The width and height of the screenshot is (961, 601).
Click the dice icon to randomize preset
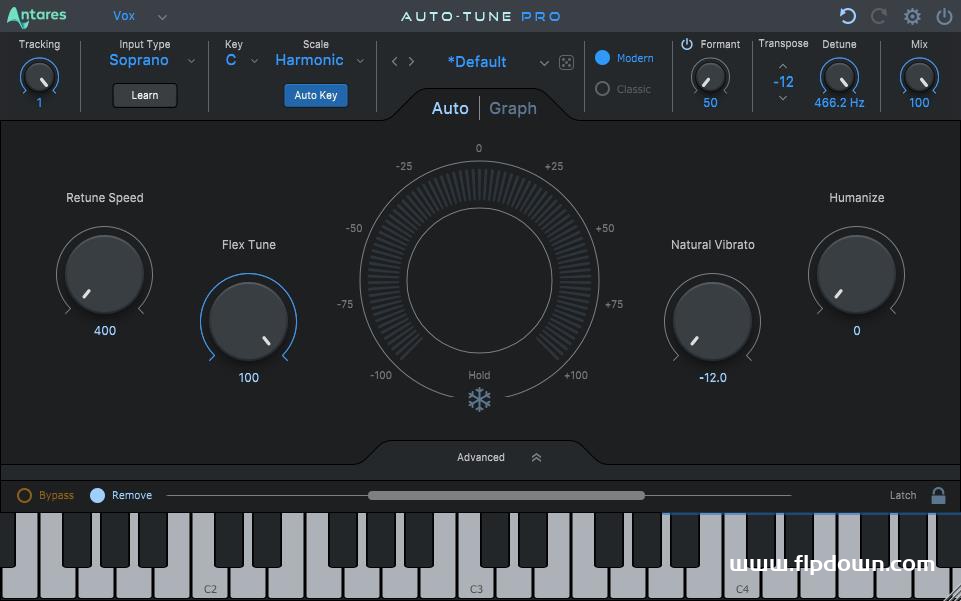click(x=566, y=62)
